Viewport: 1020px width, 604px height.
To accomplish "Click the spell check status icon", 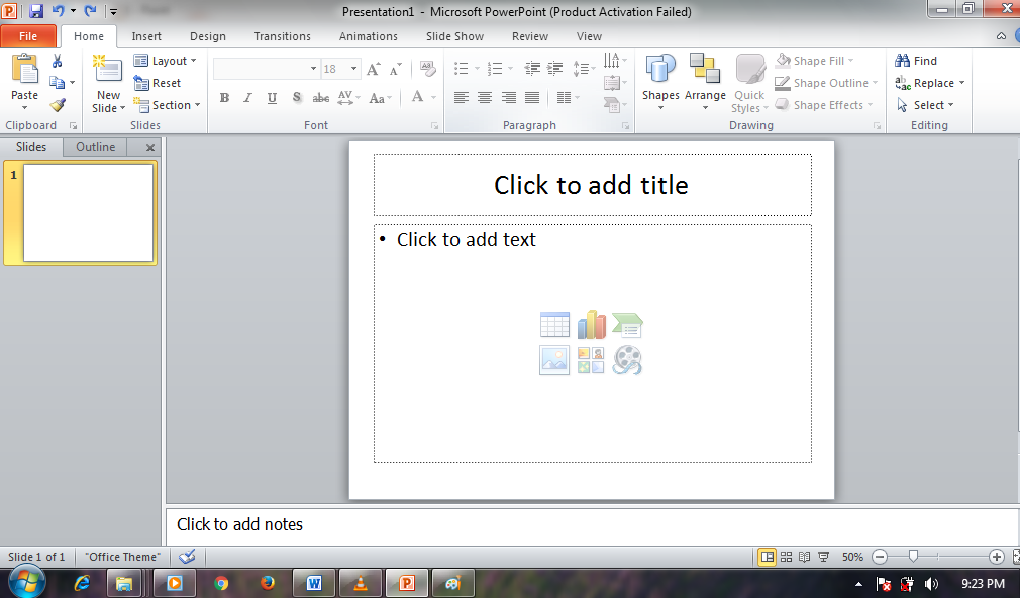I will pyautogui.click(x=187, y=557).
